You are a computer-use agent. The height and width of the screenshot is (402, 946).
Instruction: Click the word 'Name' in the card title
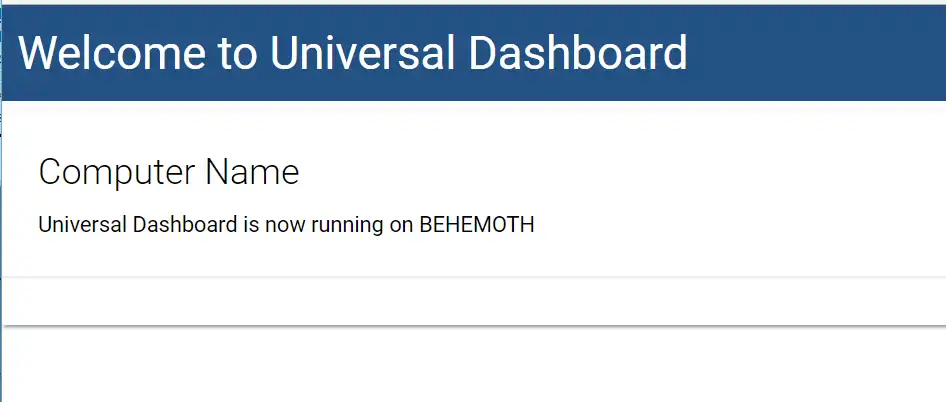tap(252, 171)
